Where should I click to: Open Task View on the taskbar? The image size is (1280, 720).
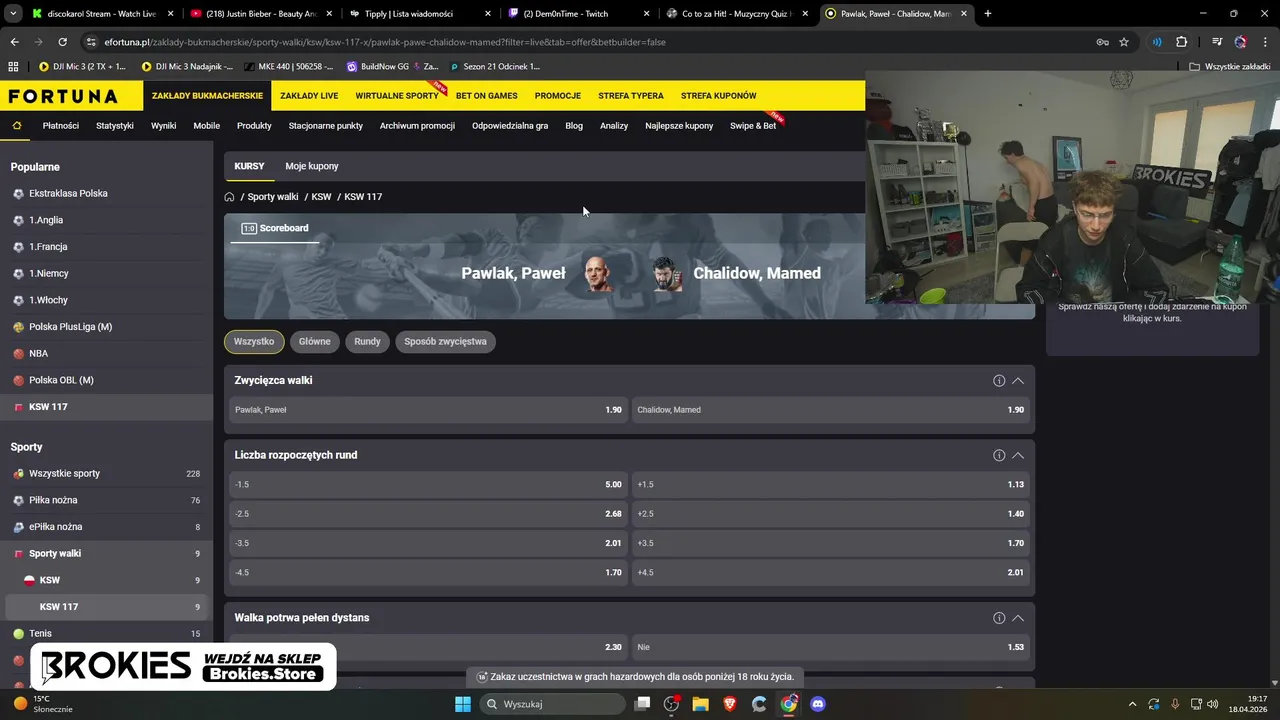[643, 704]
